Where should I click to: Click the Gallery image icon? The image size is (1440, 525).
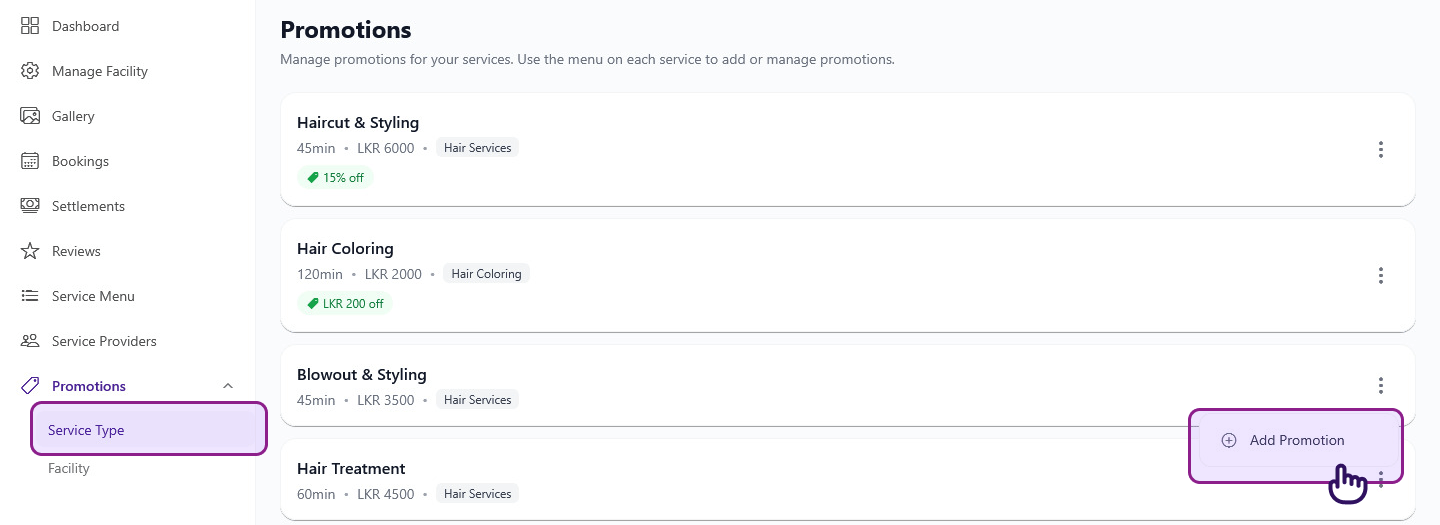(x=30, y=116)
